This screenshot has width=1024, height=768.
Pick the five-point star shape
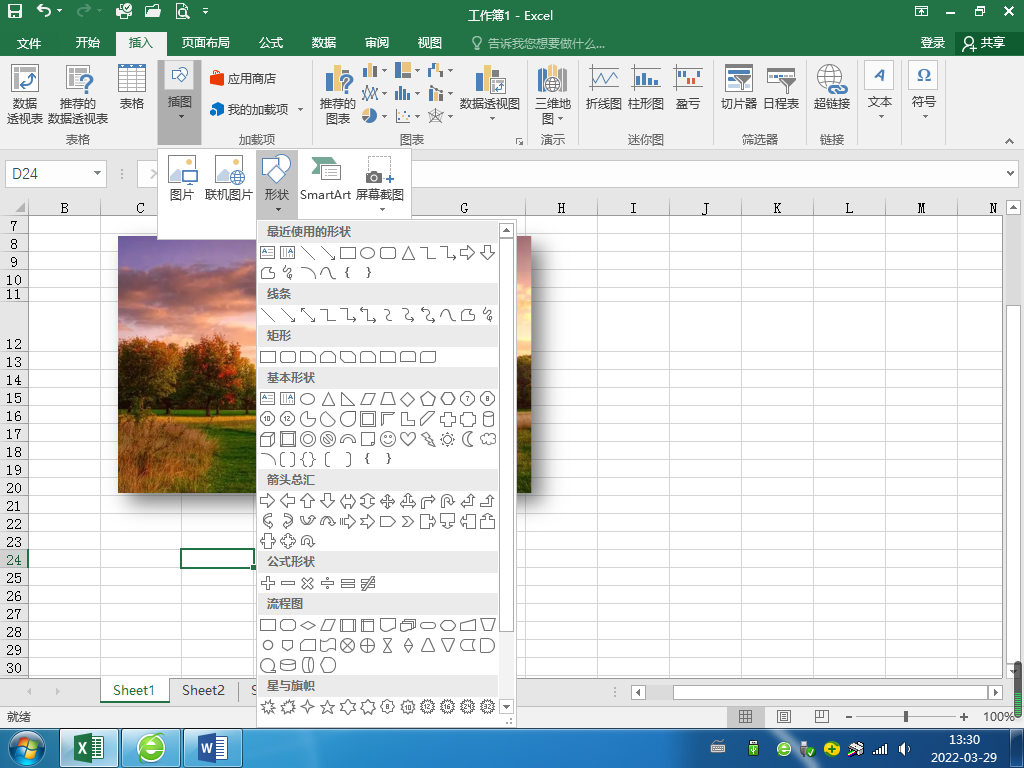pyautogui.click(x=328, y=707)
